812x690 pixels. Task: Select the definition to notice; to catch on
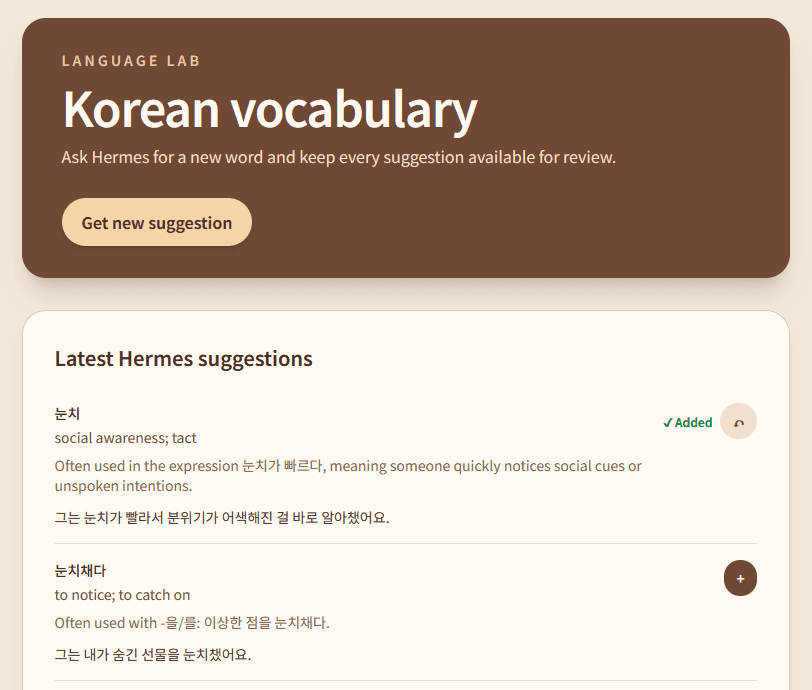pyautogui.click(x=122, y=595)
